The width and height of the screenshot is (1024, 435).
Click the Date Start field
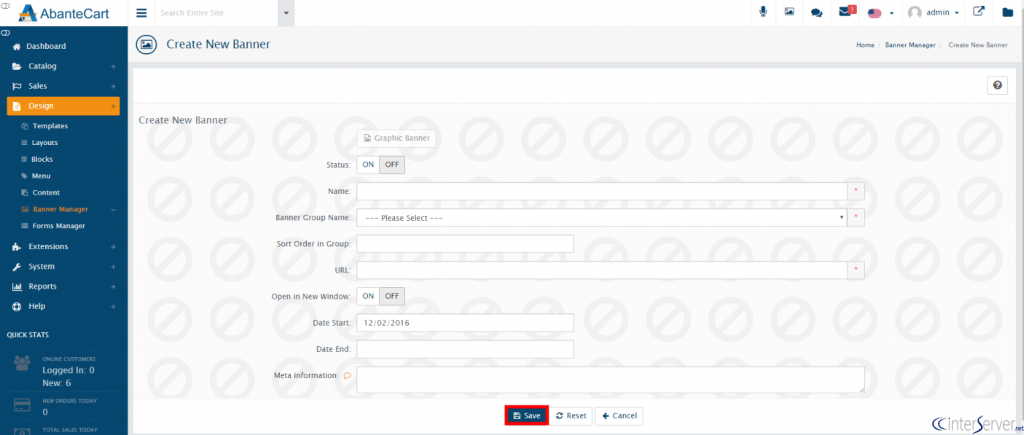pos(465,323)
